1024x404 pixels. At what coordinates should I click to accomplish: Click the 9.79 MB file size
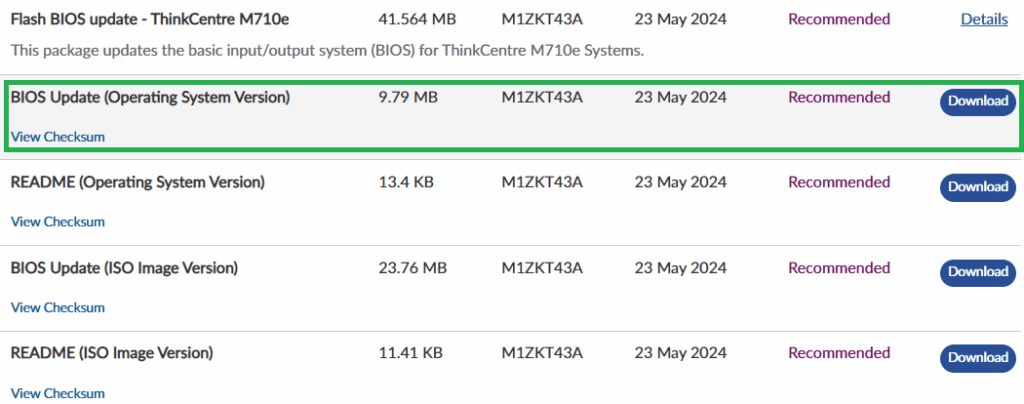click(408, 97)
